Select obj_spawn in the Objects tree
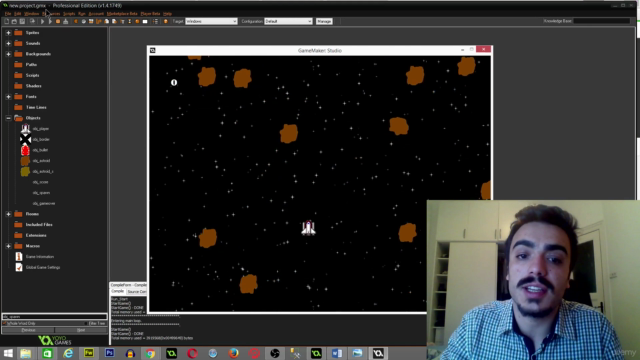Viewport: 640px width, 360px height. click(41, 193)
